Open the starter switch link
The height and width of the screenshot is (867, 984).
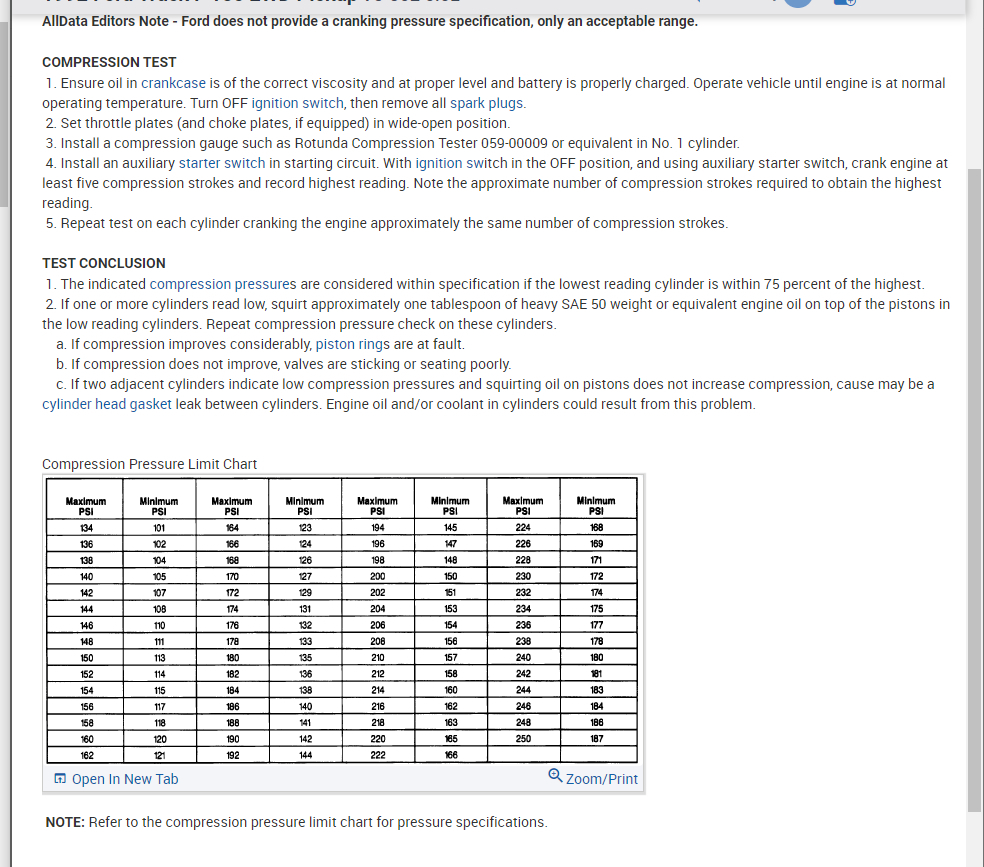(222, 164)
